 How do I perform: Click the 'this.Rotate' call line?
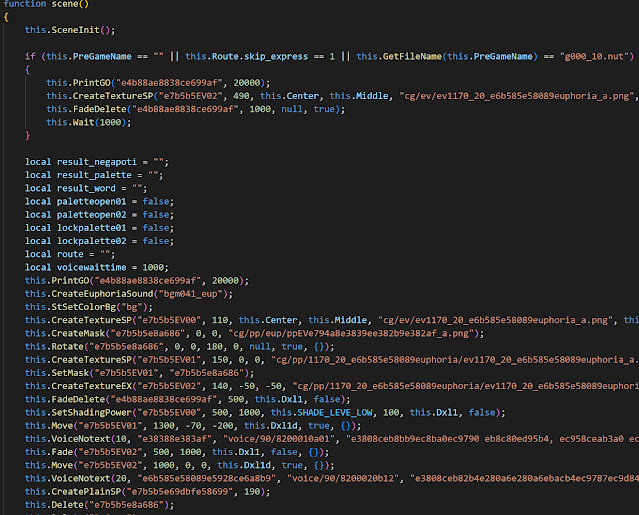(180, 346)
